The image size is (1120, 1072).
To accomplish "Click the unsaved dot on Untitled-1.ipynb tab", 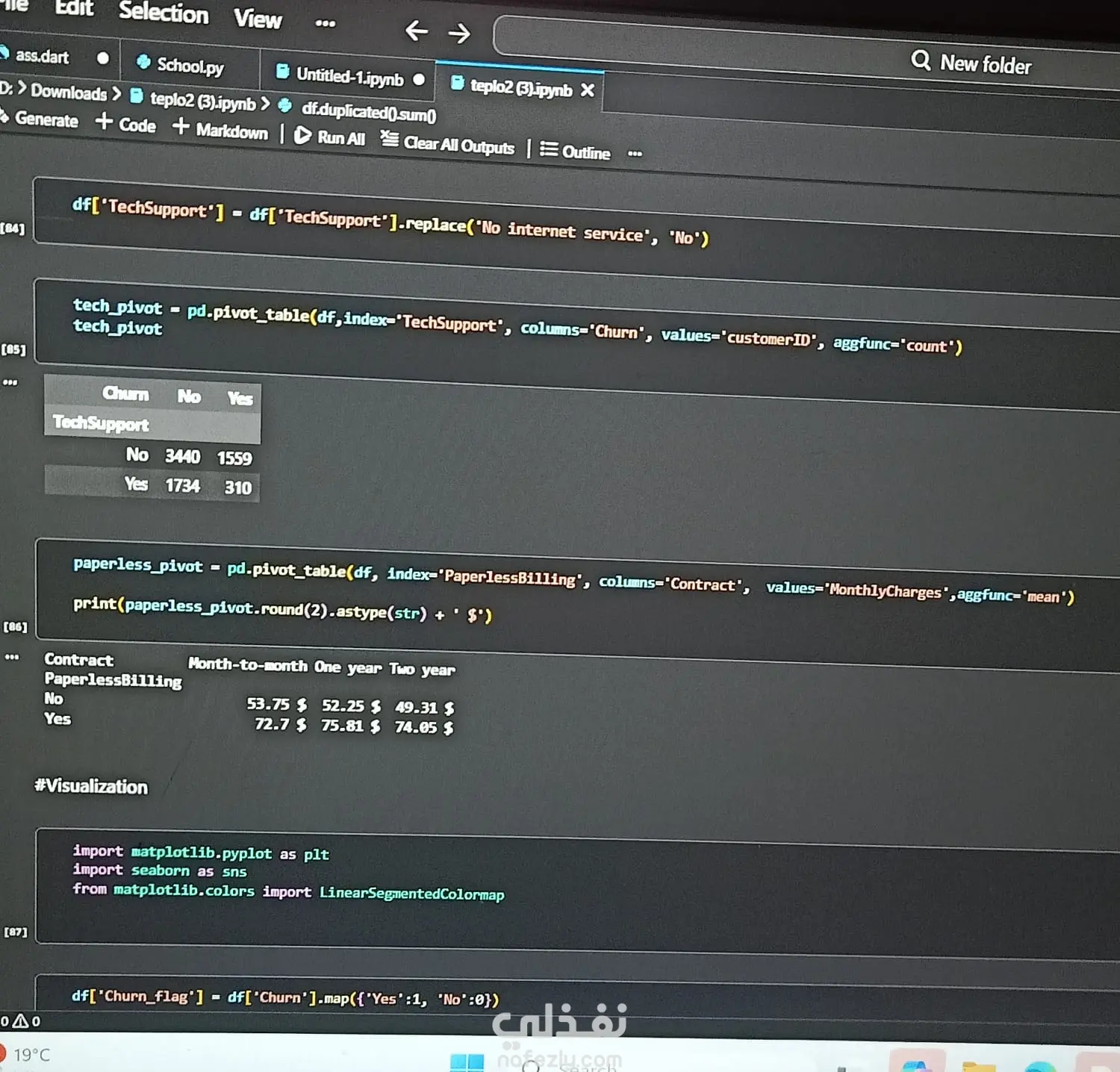I will pos(419,79).
